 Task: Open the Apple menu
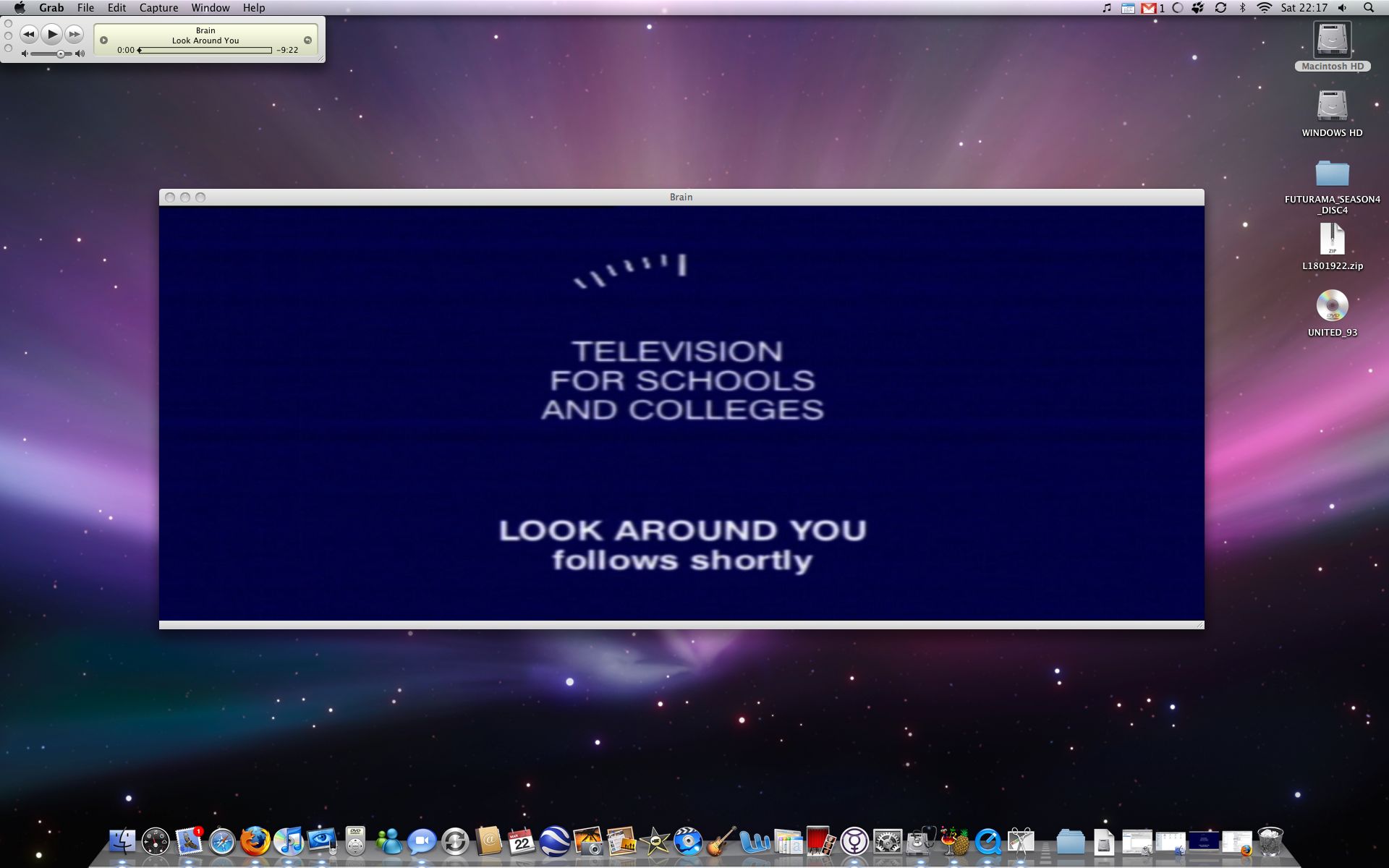[x=20, y=8]
